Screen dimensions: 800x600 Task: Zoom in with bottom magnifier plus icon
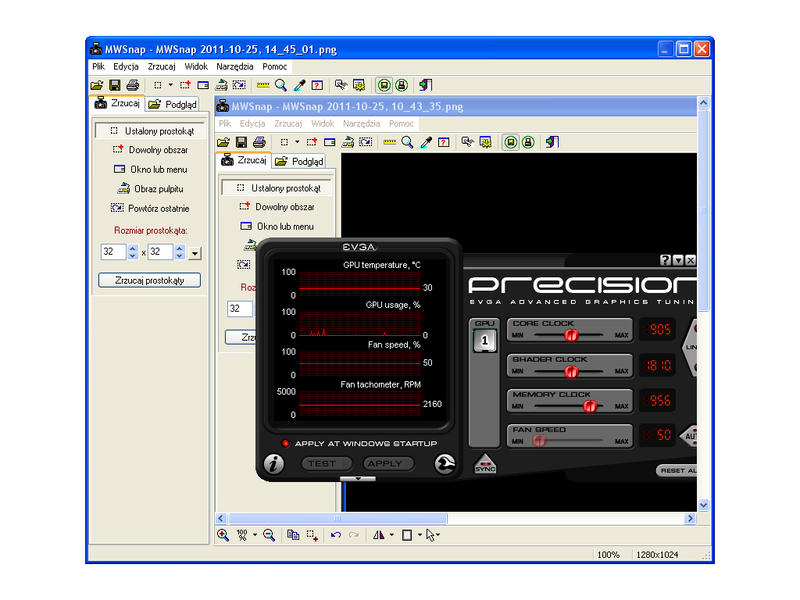click(223, 535)
